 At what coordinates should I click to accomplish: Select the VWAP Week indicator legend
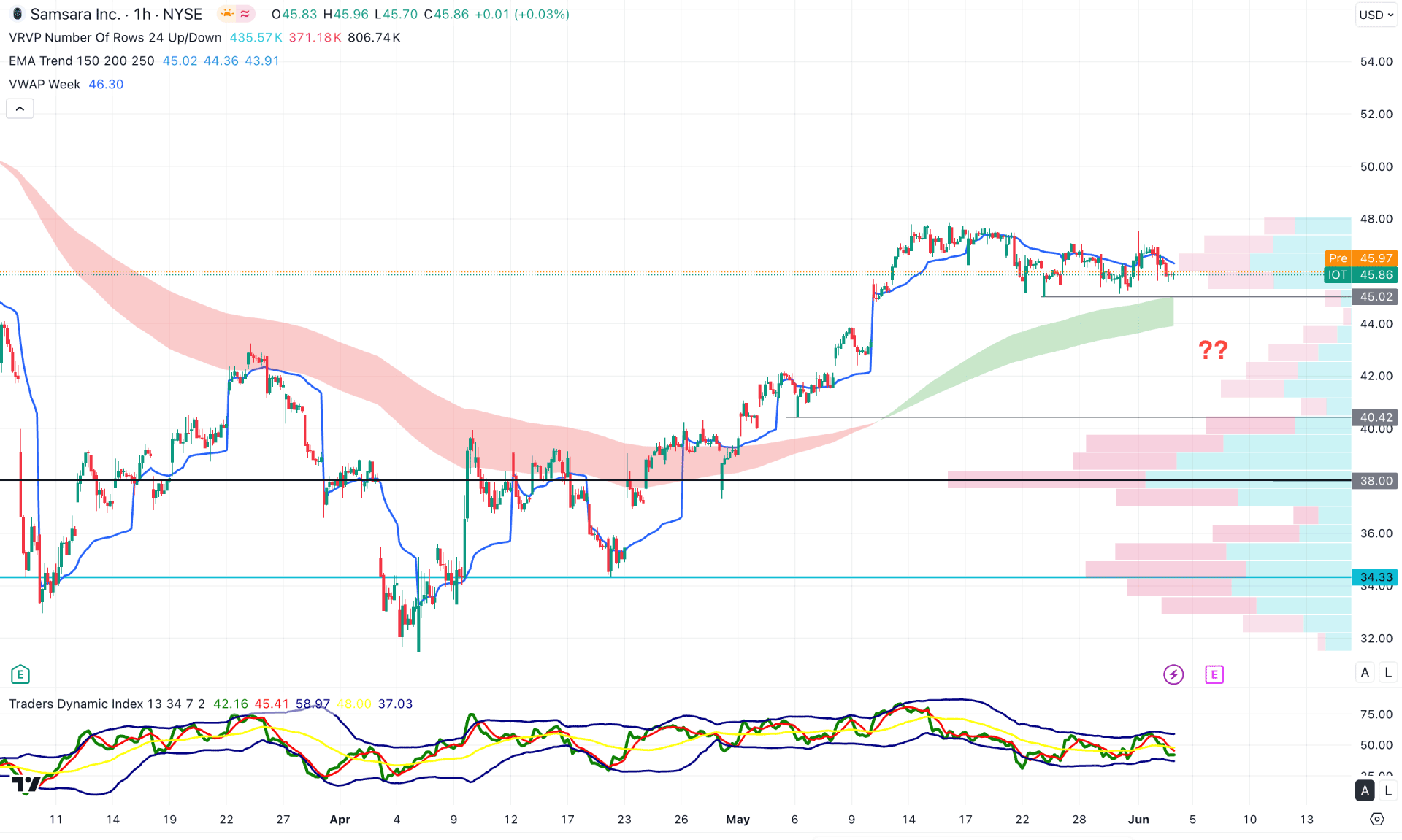[x=45, y=84]
